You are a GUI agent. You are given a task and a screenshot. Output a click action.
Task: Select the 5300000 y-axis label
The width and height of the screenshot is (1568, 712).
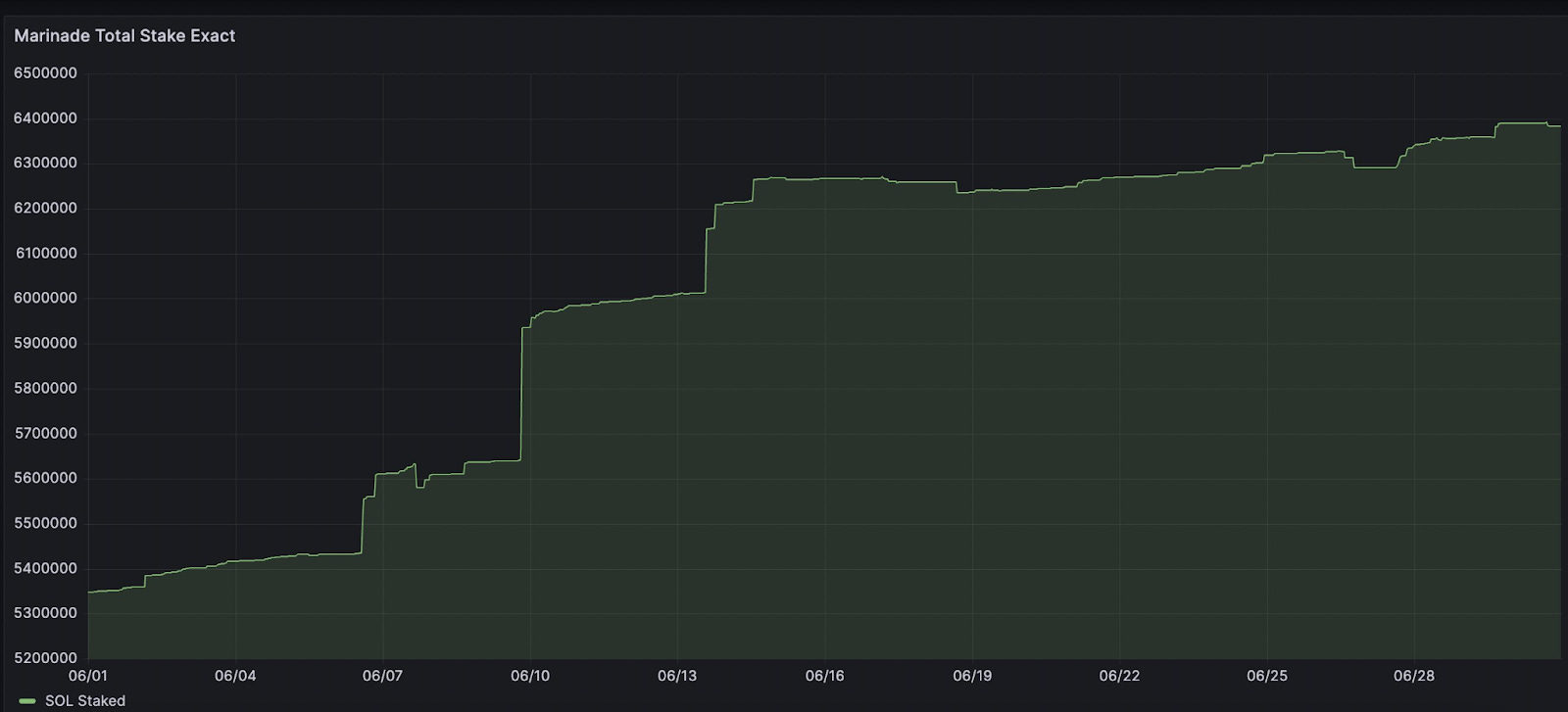45,613
